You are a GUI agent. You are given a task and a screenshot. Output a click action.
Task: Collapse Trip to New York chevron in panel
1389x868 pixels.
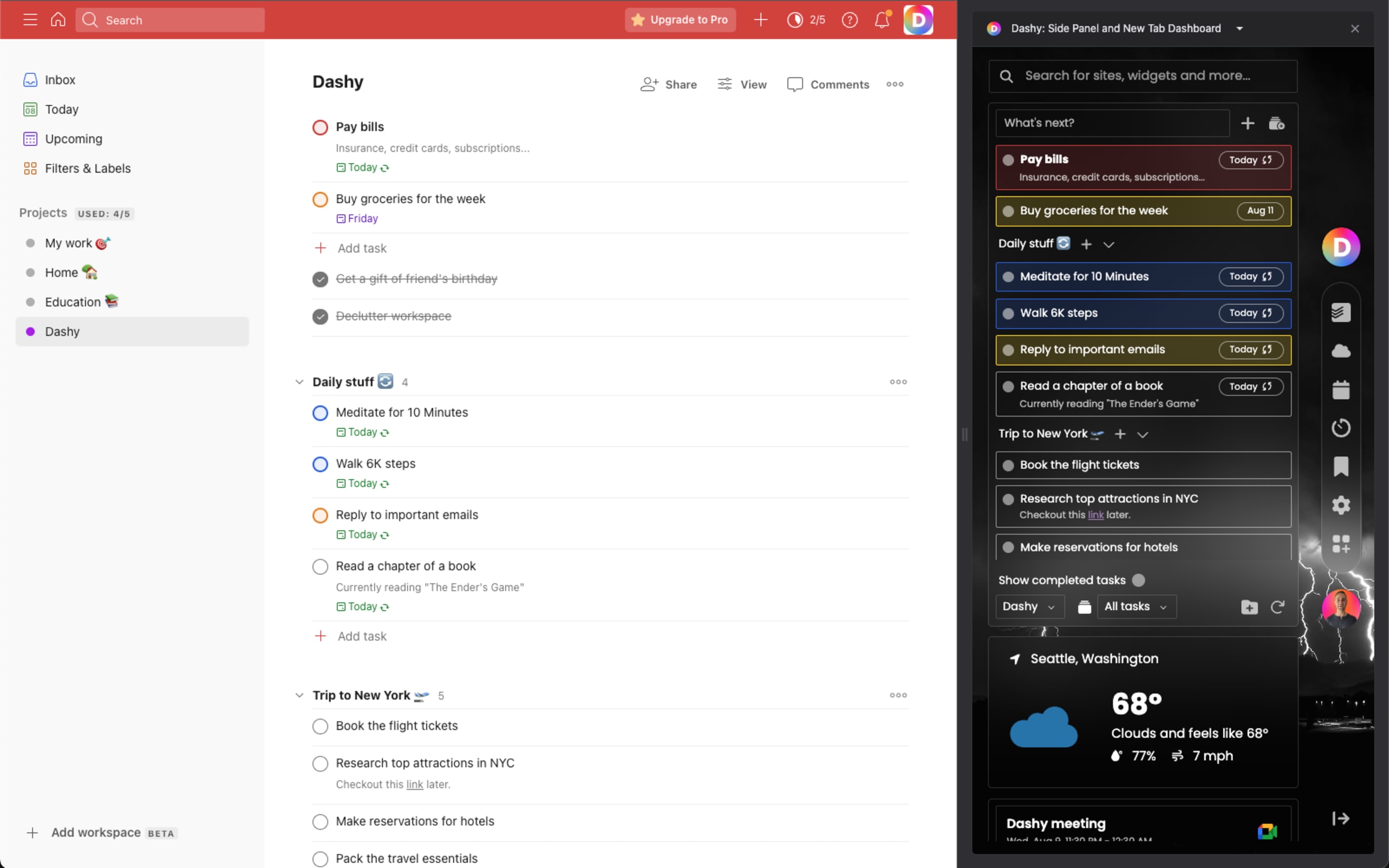tap(1142, 435)
